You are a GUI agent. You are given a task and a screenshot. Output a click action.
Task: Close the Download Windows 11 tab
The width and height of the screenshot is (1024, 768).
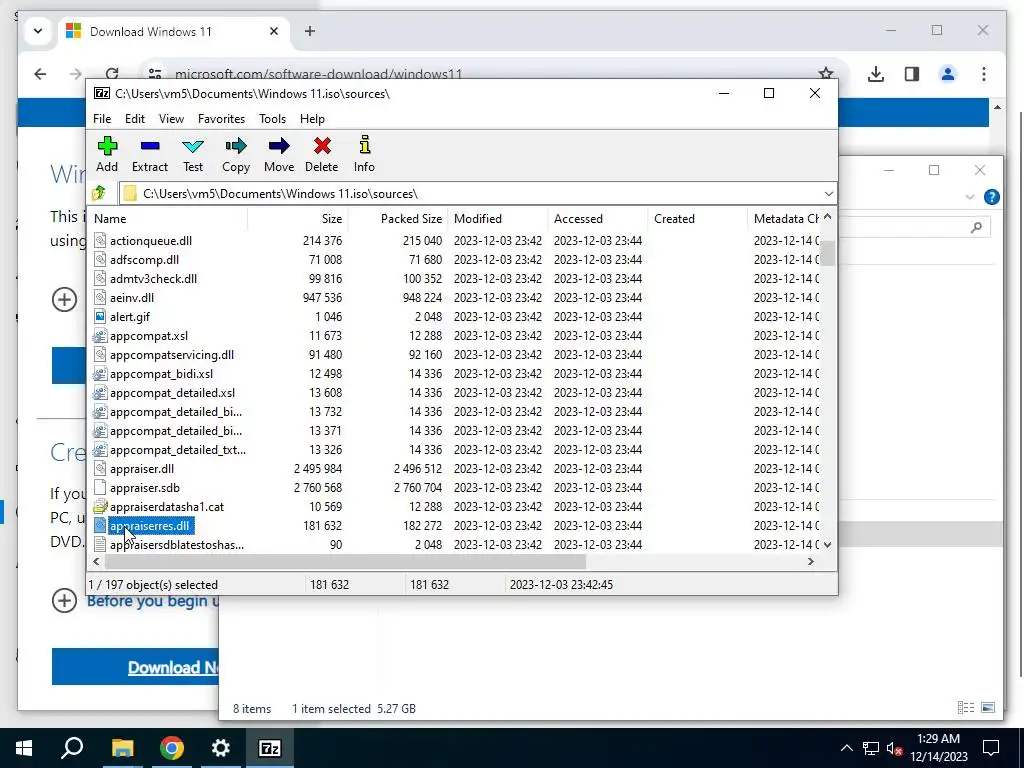coord(274,31)
